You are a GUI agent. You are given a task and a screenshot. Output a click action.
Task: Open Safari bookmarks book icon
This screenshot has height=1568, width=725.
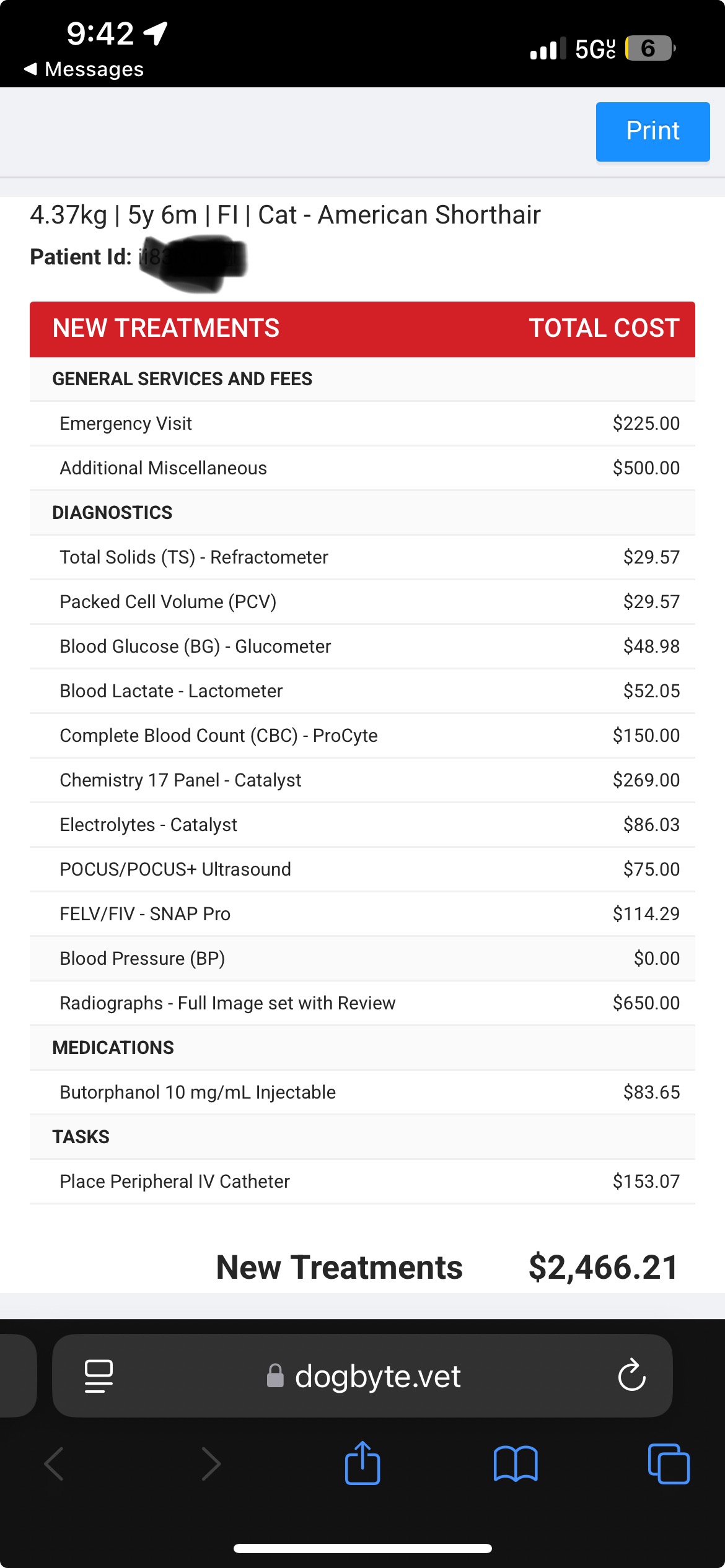tap(516, 1464)
